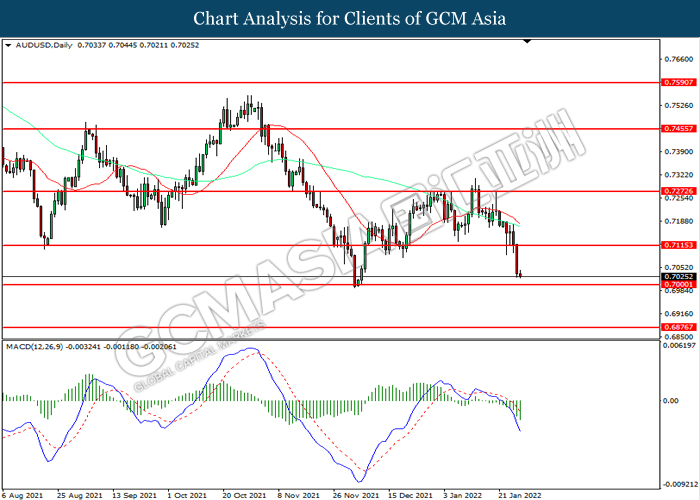This screenshot has height=500, width=700.
Task: Click the MACD scale value 0.006197
Action: [679, 346]
